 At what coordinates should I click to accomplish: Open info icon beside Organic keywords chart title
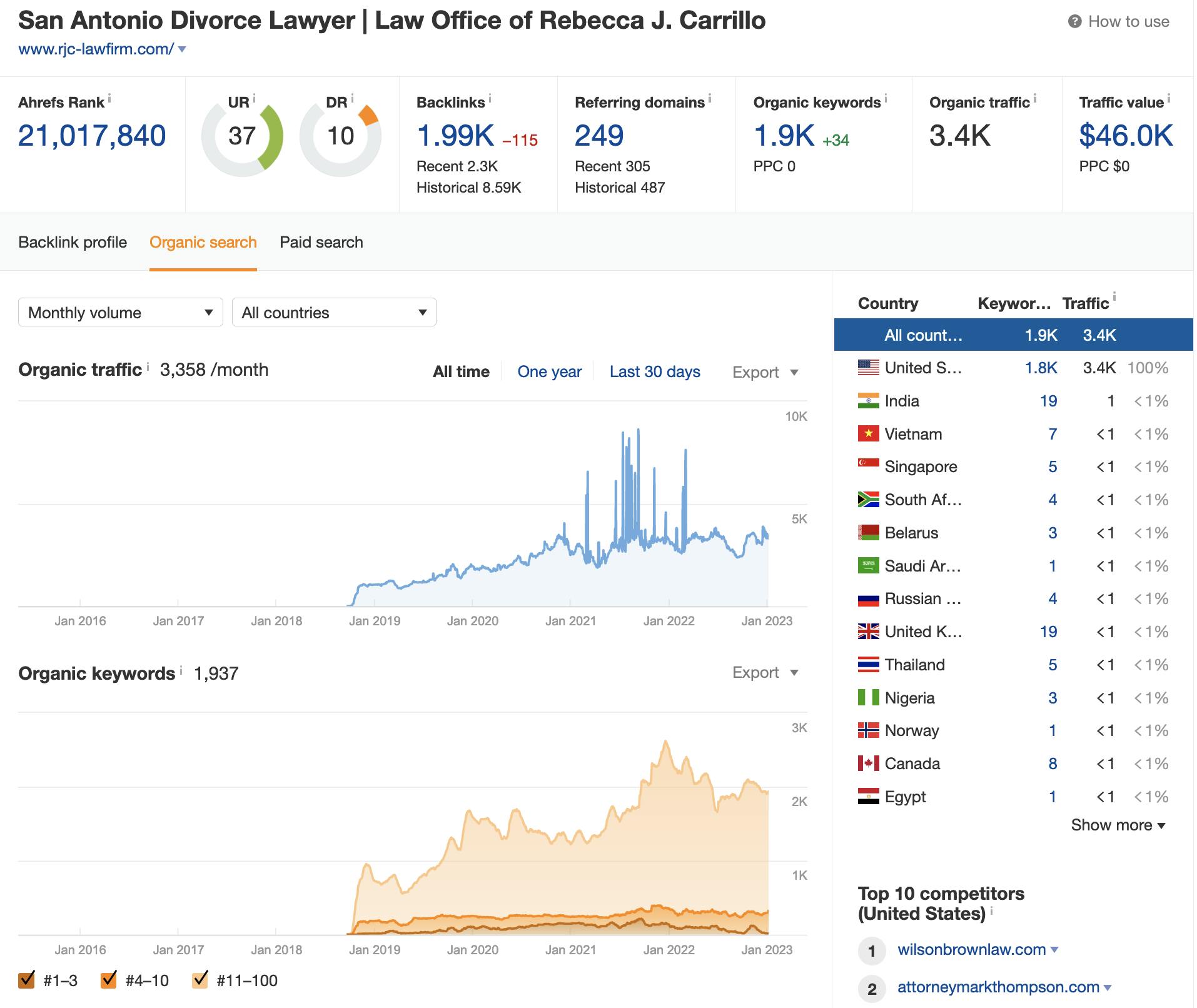(x=181, y=670)
